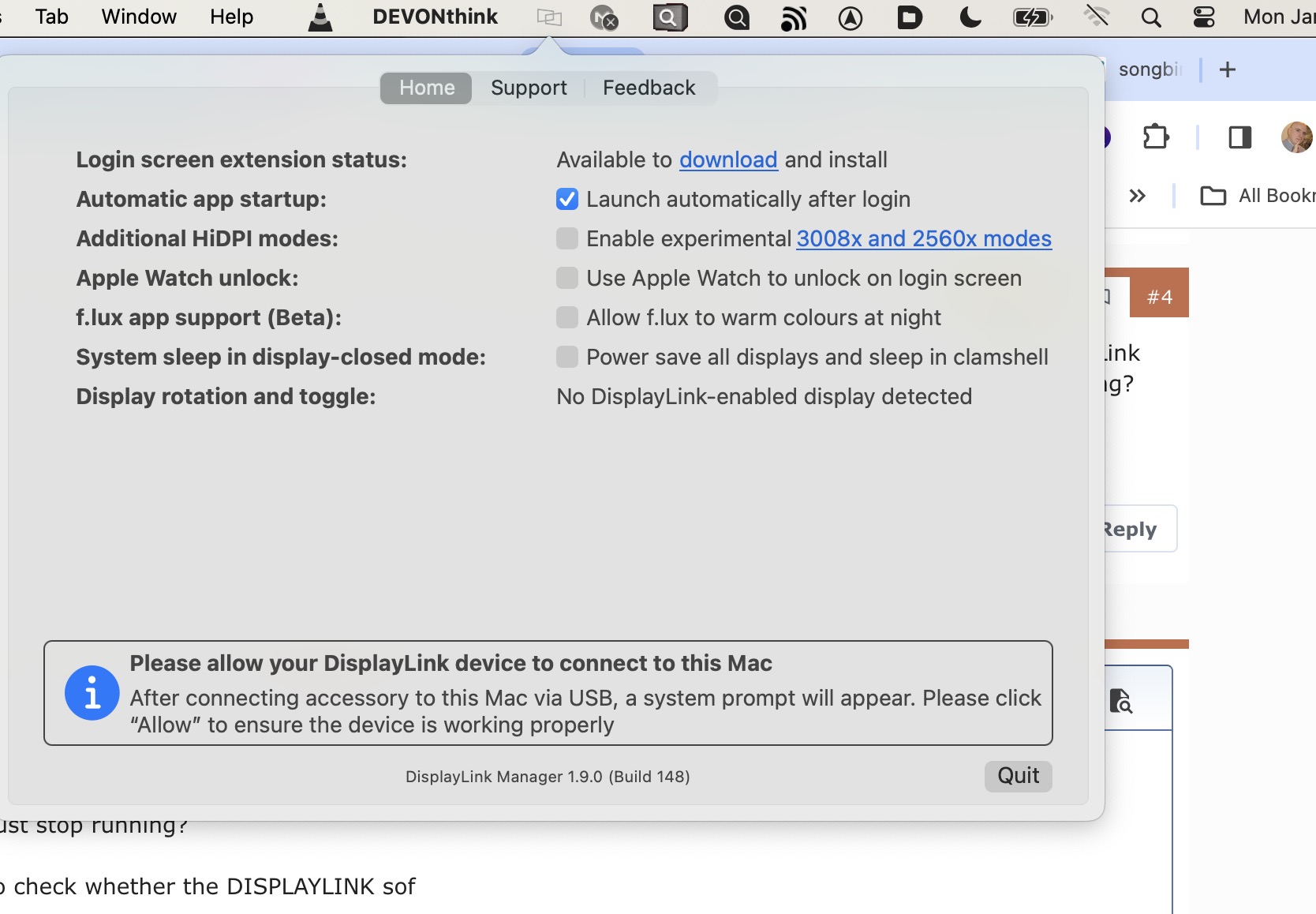Tick Allow f.lux to warm colours at night
The image size is (1316, 914).
coord(567,317)
